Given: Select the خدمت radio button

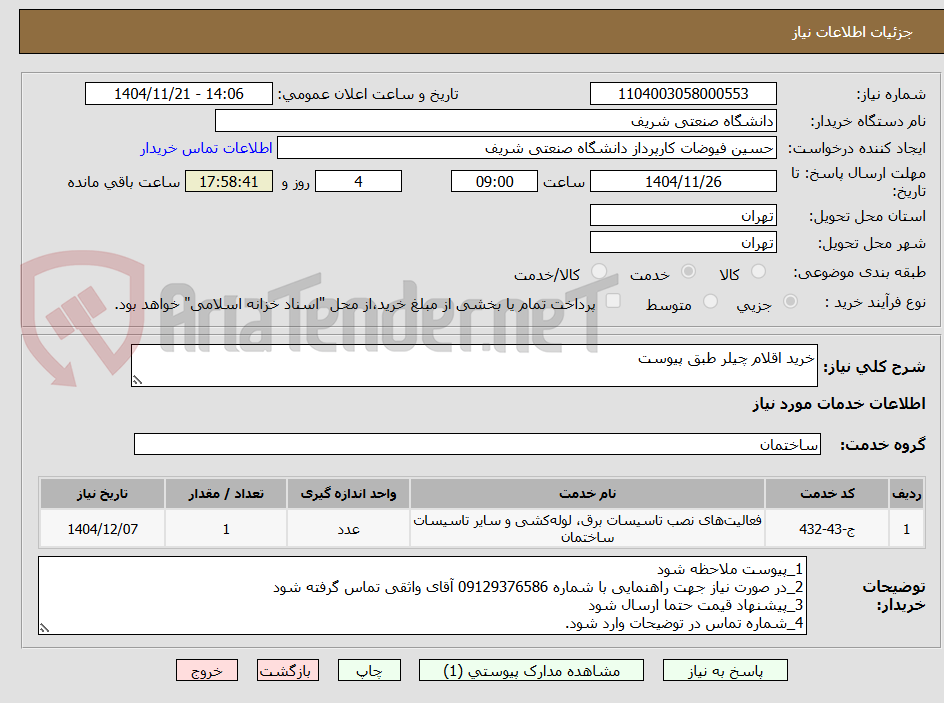Looking at the screenshot, I should tap(688, 271).
